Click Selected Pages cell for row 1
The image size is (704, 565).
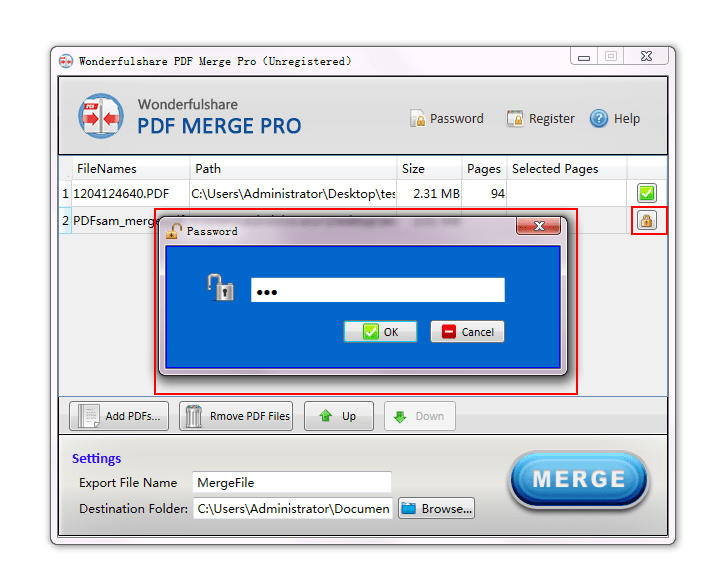click(567, 194)
